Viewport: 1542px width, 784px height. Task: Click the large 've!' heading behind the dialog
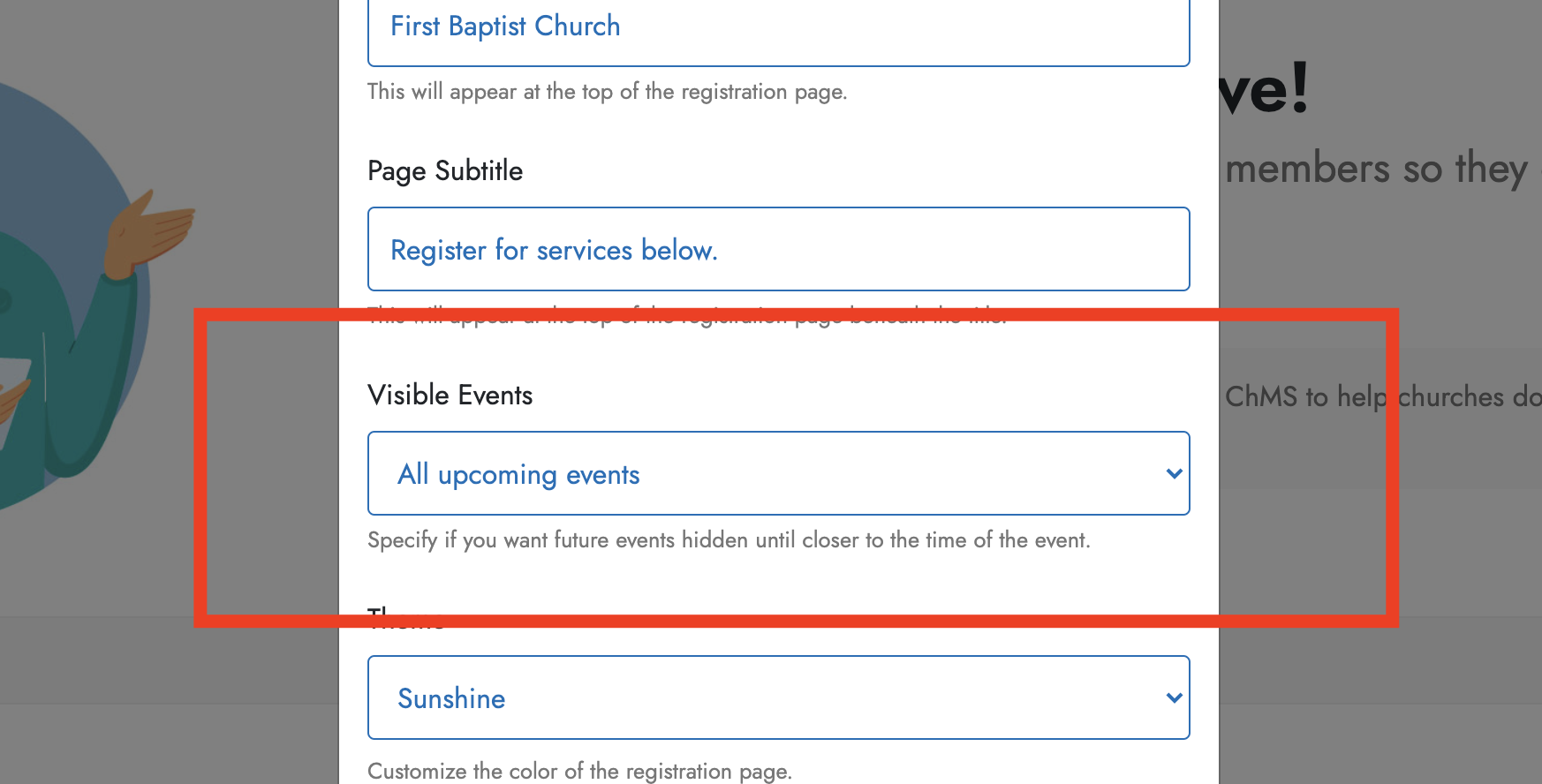coord(1265,88)
